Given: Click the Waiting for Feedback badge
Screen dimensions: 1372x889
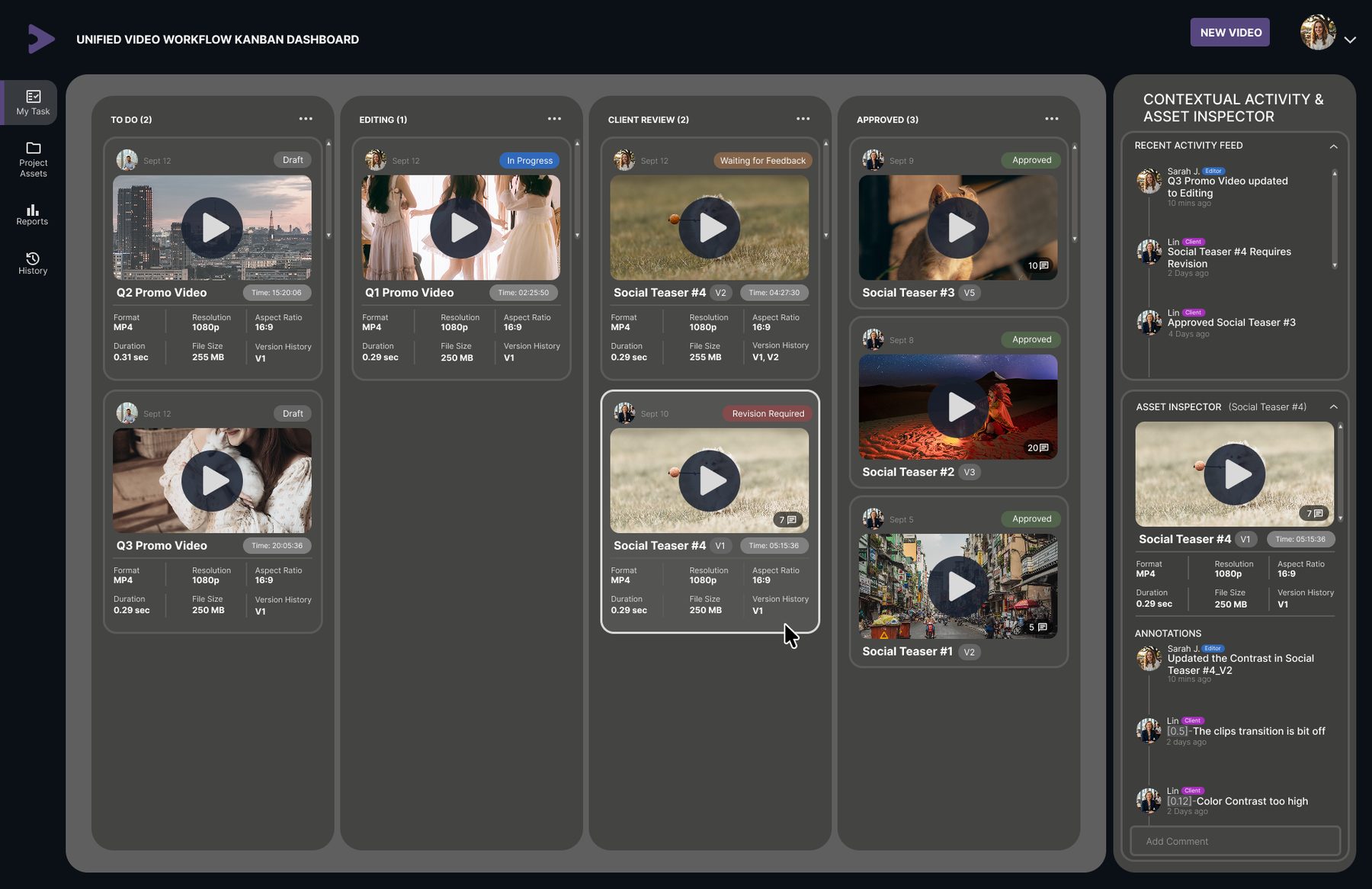Looking at the screenshot, I should [x=762, y=161].
